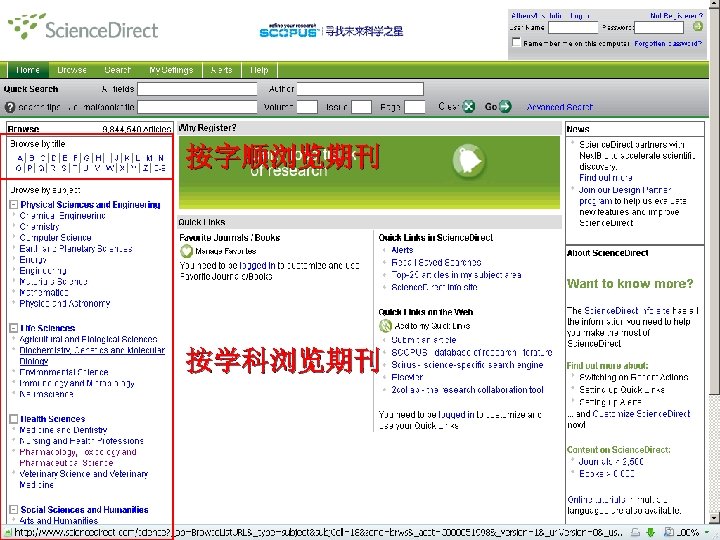Open Agricultural and Biological Sciences
Screen dimensions: 720x540
[x=88, y=339]
